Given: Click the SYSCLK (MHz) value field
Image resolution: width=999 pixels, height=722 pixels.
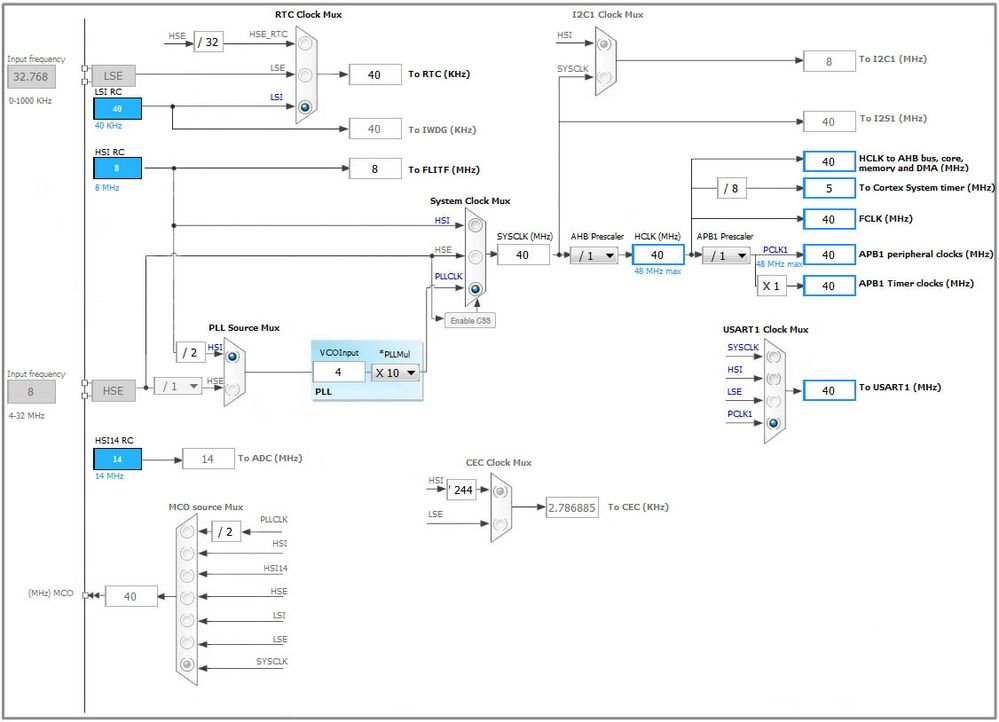Looking at the screenshot, I should tap(523, 255).
